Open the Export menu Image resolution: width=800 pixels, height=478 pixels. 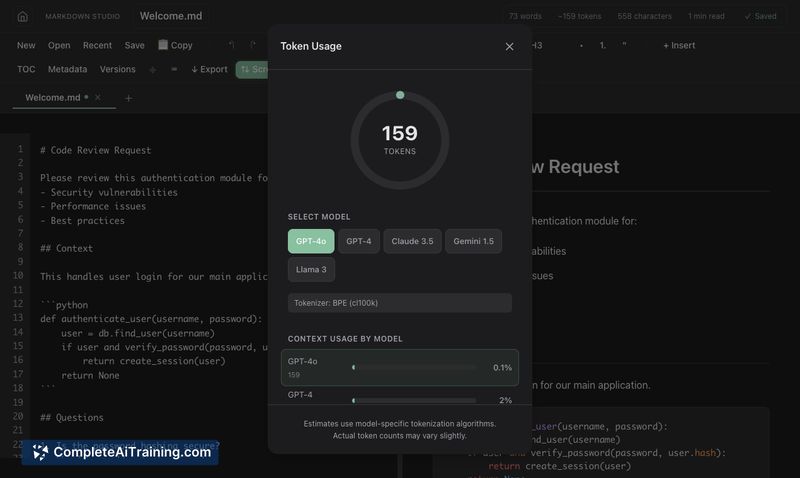[209, 69]
